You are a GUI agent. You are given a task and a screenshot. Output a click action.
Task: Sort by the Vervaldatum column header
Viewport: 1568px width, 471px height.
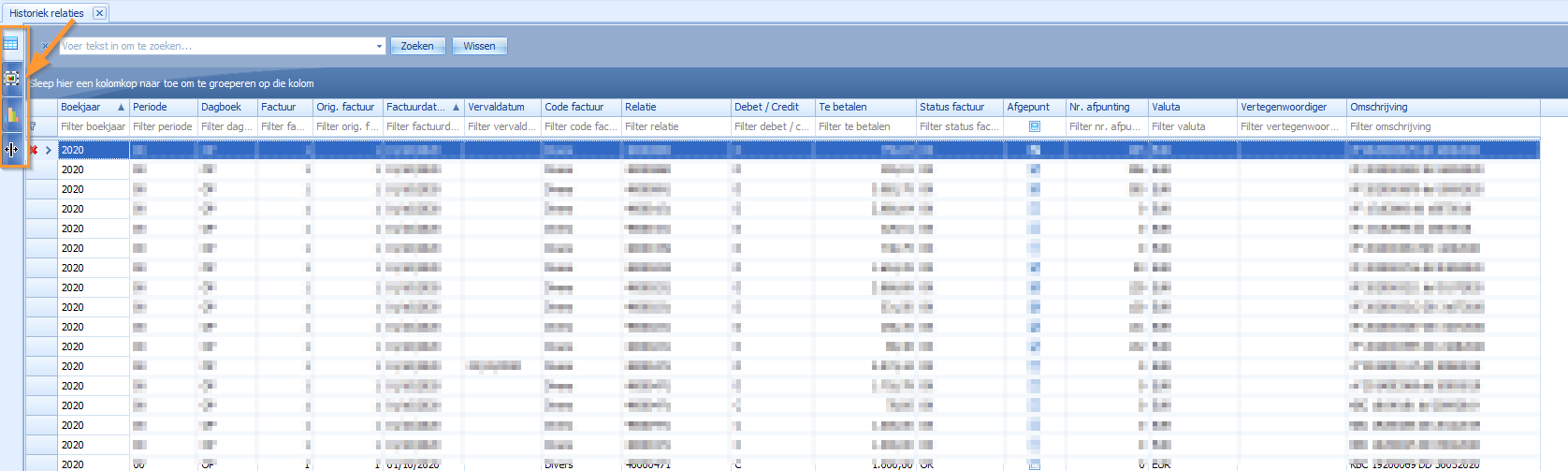(503, 107)
